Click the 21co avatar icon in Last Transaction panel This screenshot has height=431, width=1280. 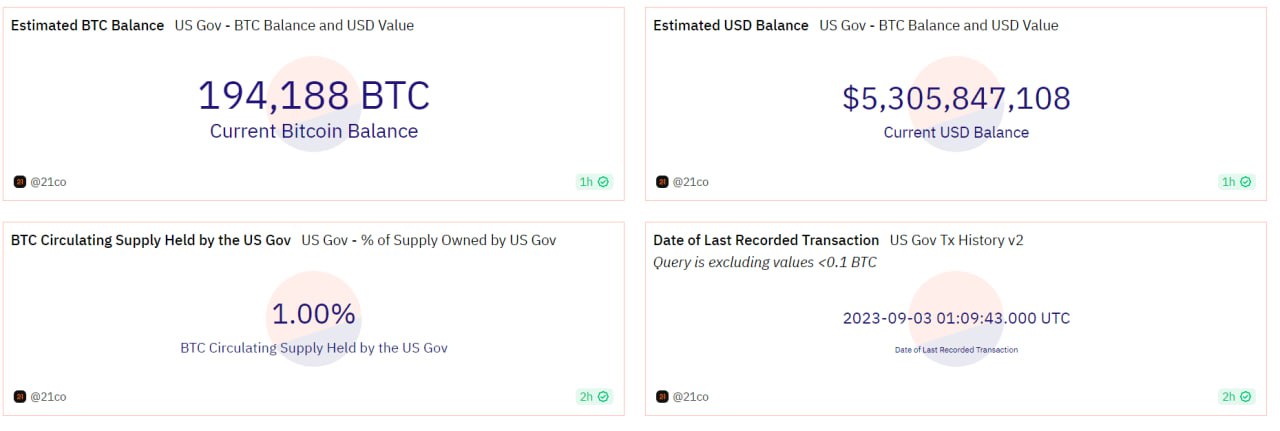[x=662, y=397]
